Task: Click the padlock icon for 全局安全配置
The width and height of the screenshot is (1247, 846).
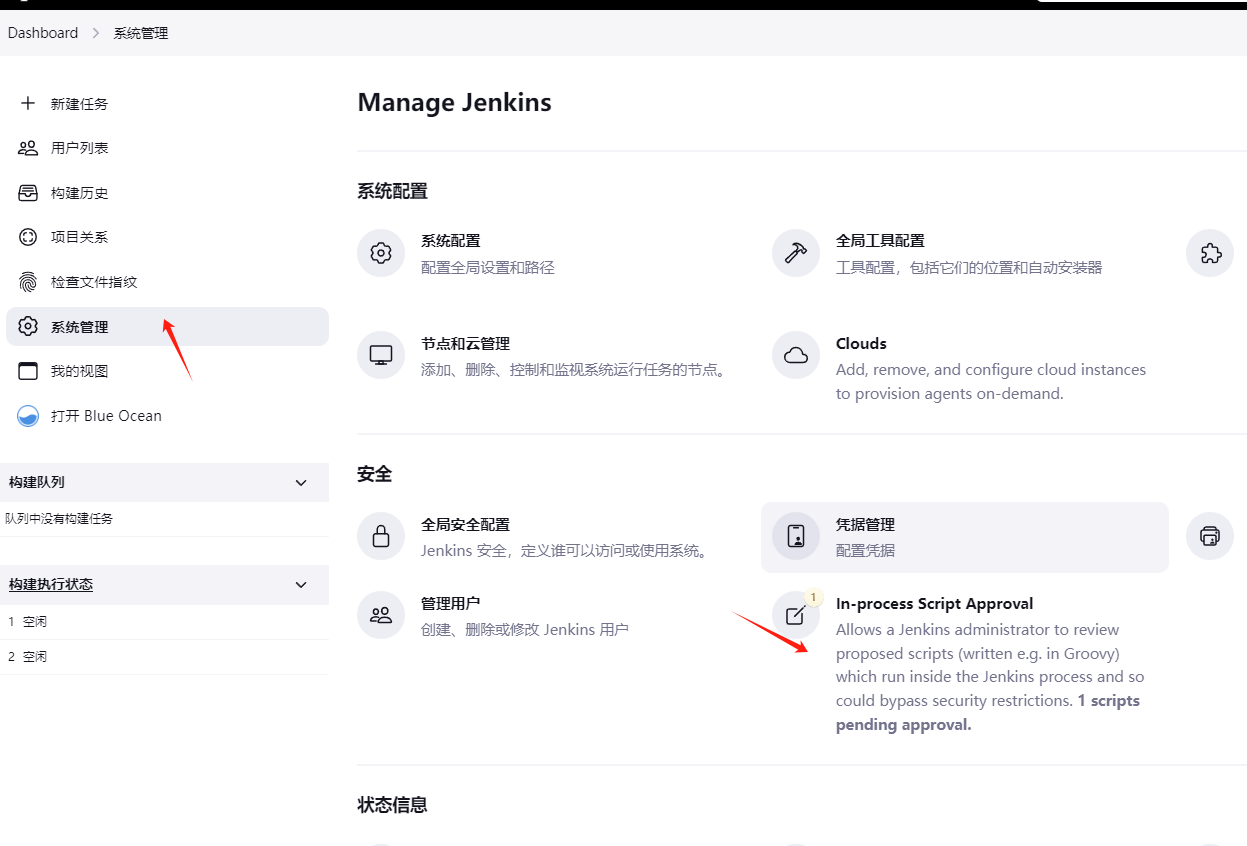Action: point(381,536)
